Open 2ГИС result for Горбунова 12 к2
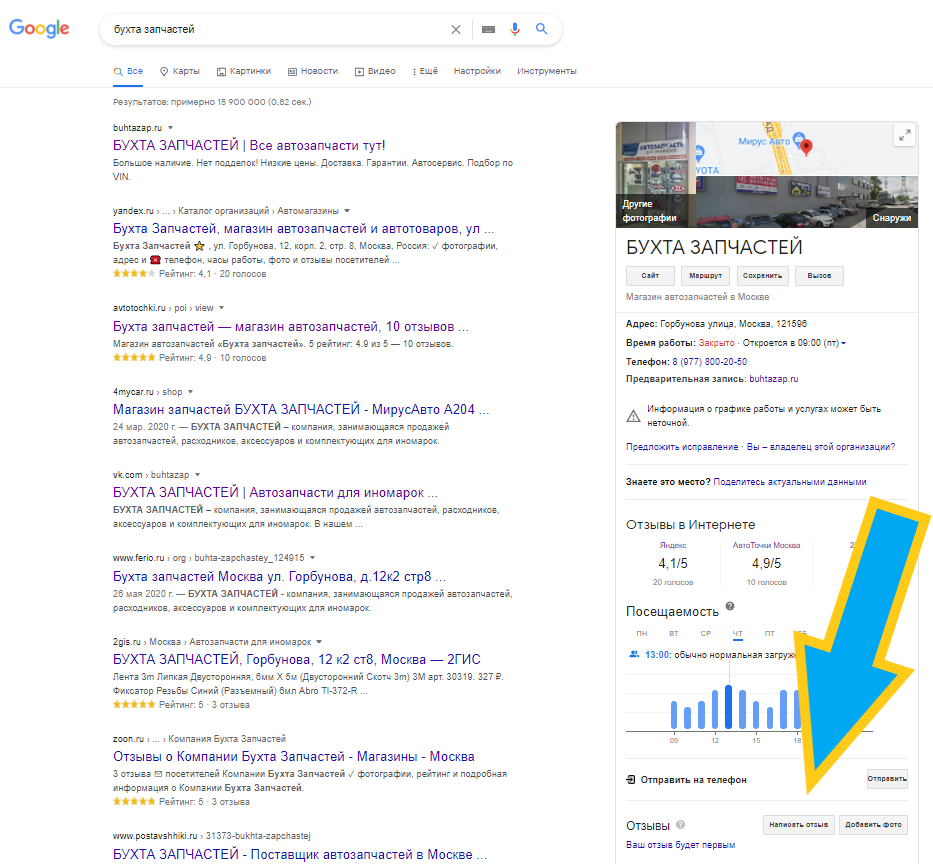Screen dimensions: 933x864 pos(297,659)
